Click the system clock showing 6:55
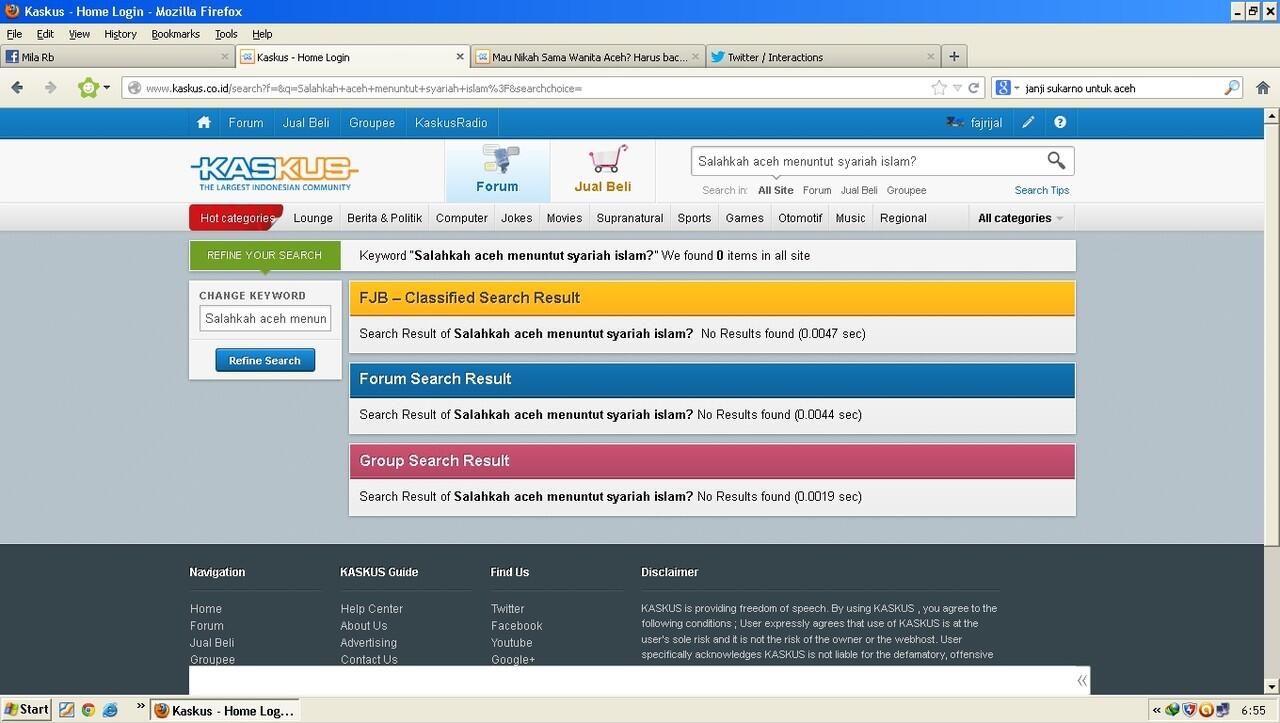The image size is (1280, 723). pyautogui.click(x=1253, y=711)
